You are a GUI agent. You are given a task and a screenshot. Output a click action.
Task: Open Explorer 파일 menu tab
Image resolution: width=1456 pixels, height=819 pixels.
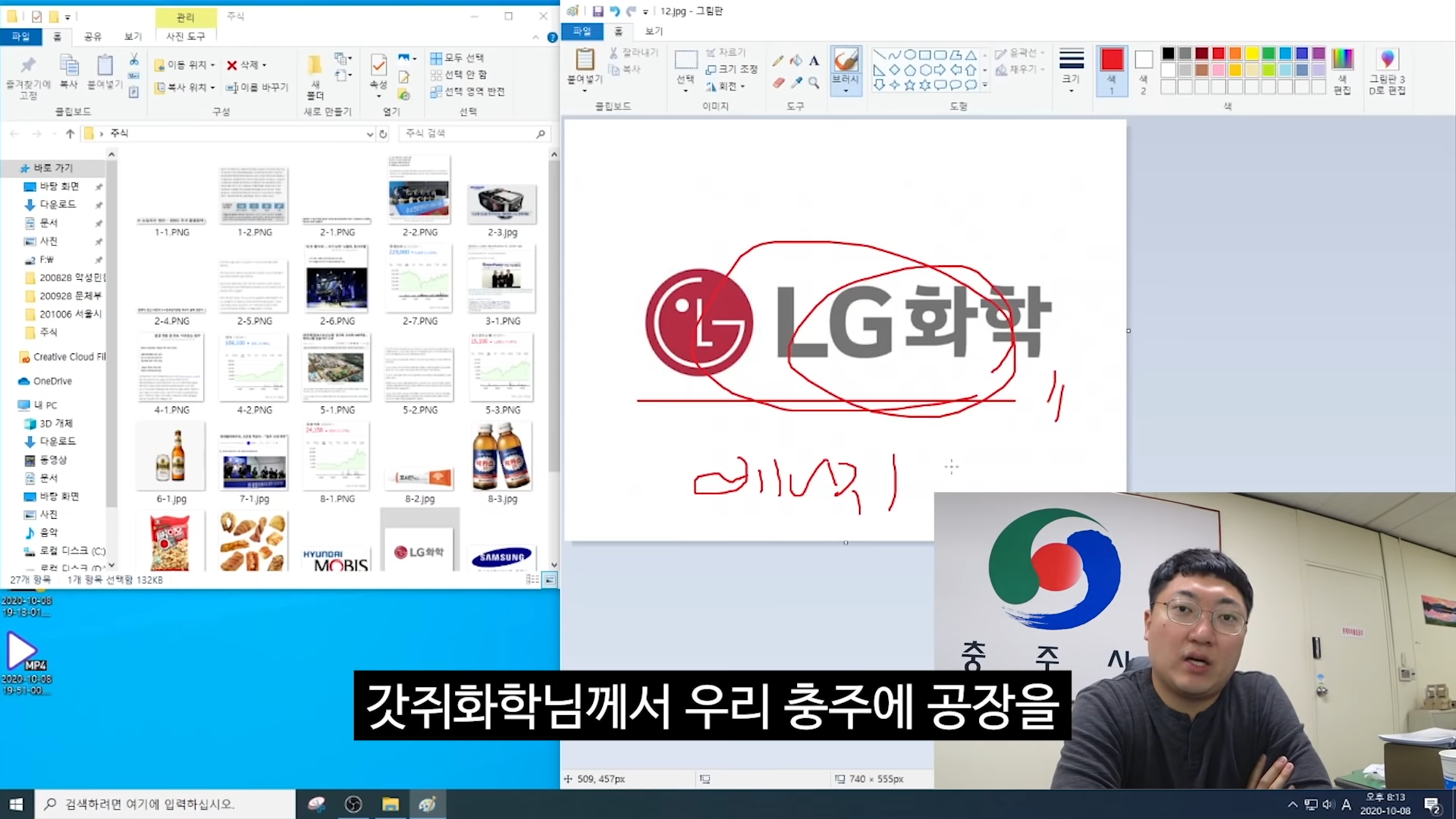coord(20,36)
